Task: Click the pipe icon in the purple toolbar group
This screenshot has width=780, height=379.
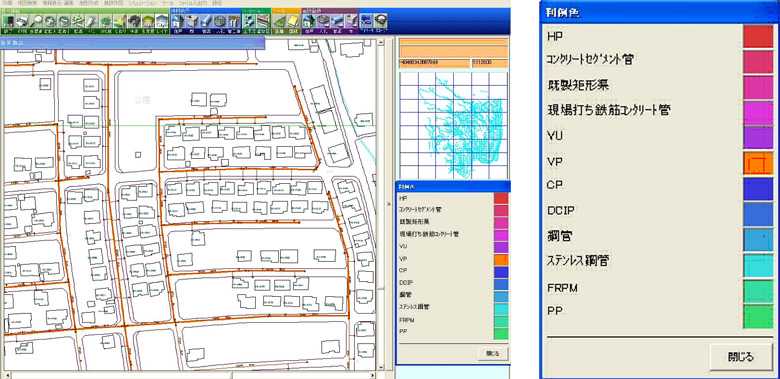Action: (x=337, y=20)
